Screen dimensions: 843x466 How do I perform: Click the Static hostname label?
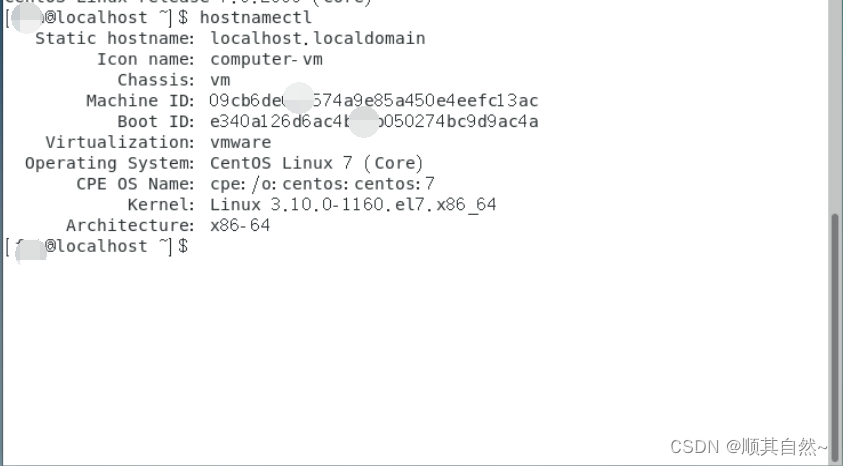115,38
